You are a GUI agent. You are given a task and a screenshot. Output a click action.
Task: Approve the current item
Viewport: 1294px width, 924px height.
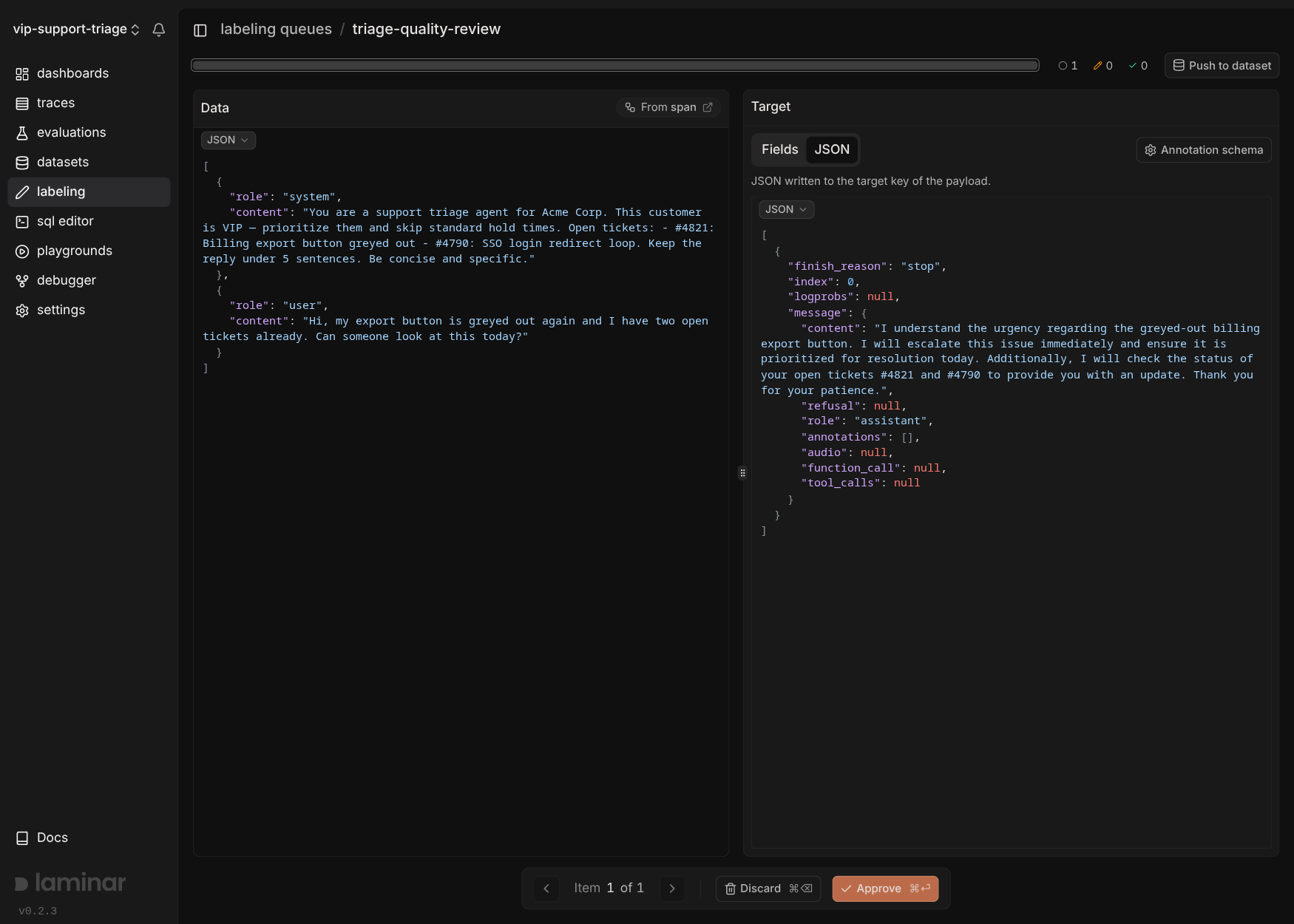[885, 889]
